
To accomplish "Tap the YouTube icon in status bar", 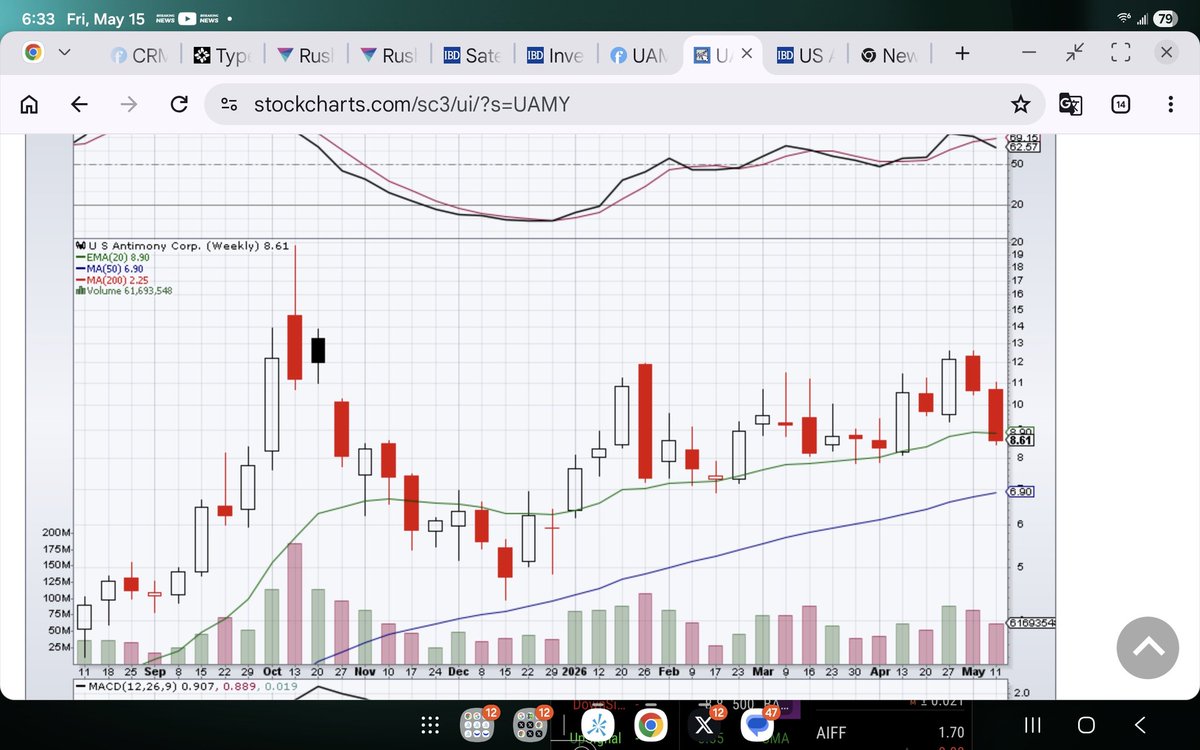I will click(186, 18).
